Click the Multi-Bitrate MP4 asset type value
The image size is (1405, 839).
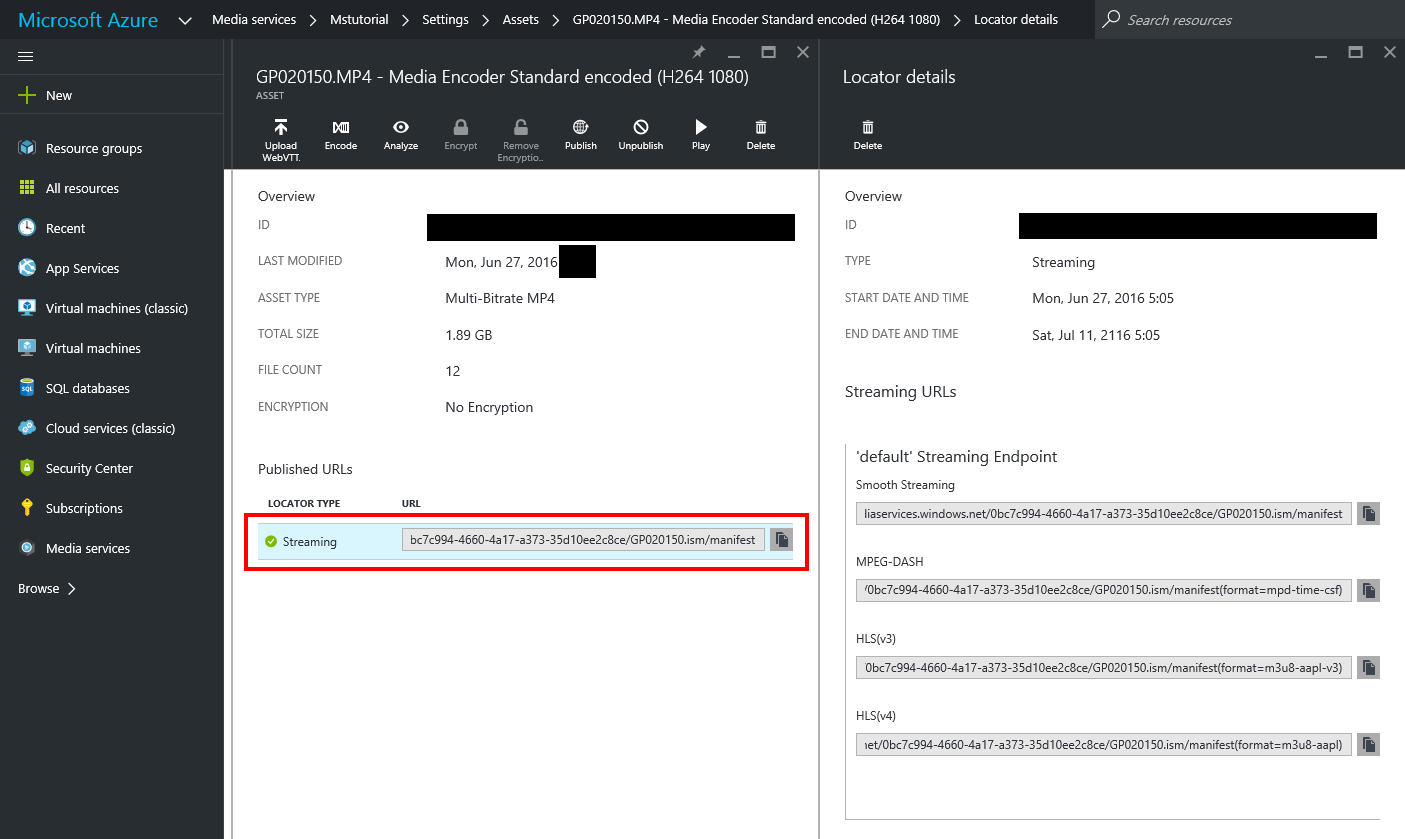pos(500,298)
